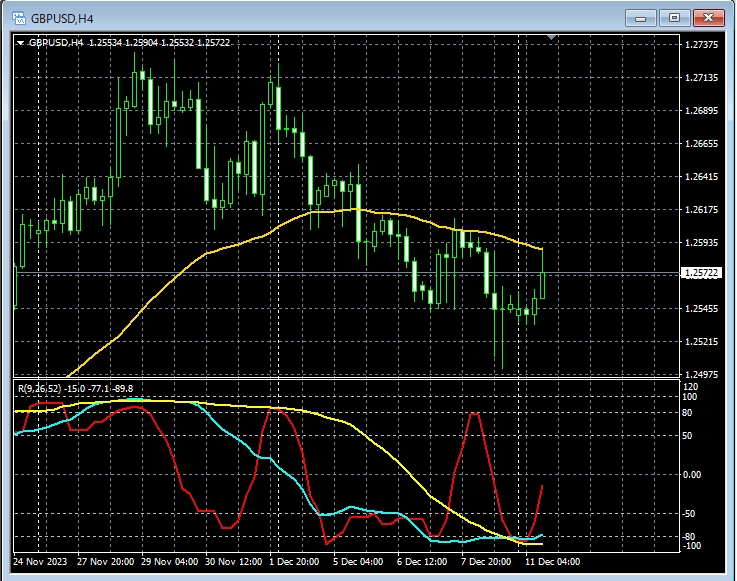This screenshot has width=737, height=581.
Task: Click the 120 level on indicator scale
Action: pyautogui.click(x=690, y=386)
